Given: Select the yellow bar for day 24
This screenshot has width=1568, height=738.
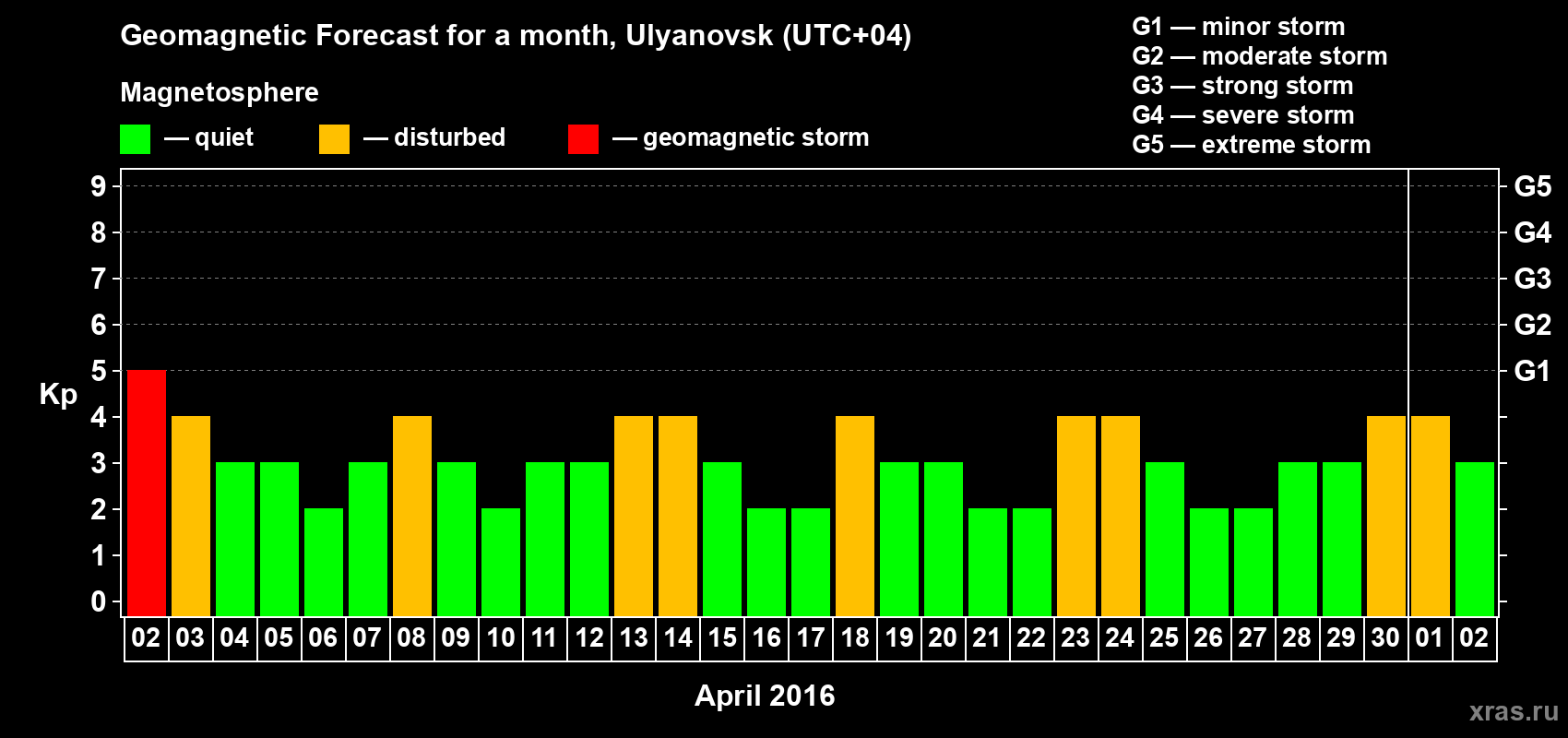Looking at the screenshot, I should point(1121,517).
